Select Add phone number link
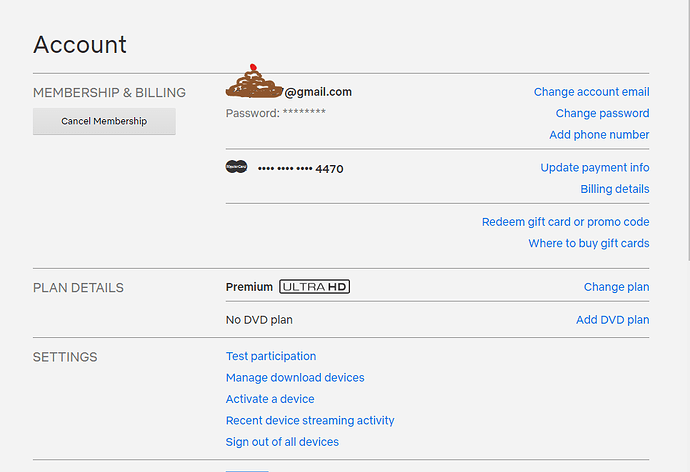 (599, 135)
